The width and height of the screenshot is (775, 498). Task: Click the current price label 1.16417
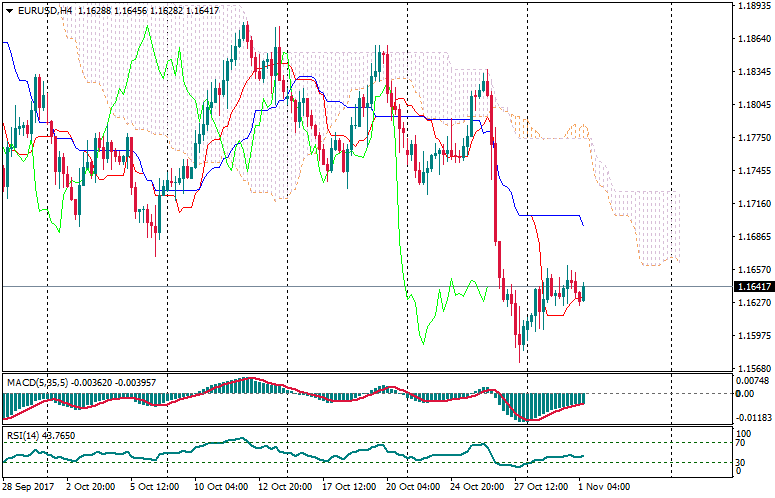pos(754,287)
